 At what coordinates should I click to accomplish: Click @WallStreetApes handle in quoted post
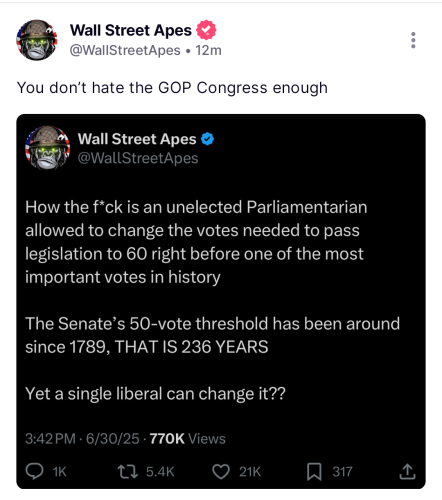coord(138,158)
